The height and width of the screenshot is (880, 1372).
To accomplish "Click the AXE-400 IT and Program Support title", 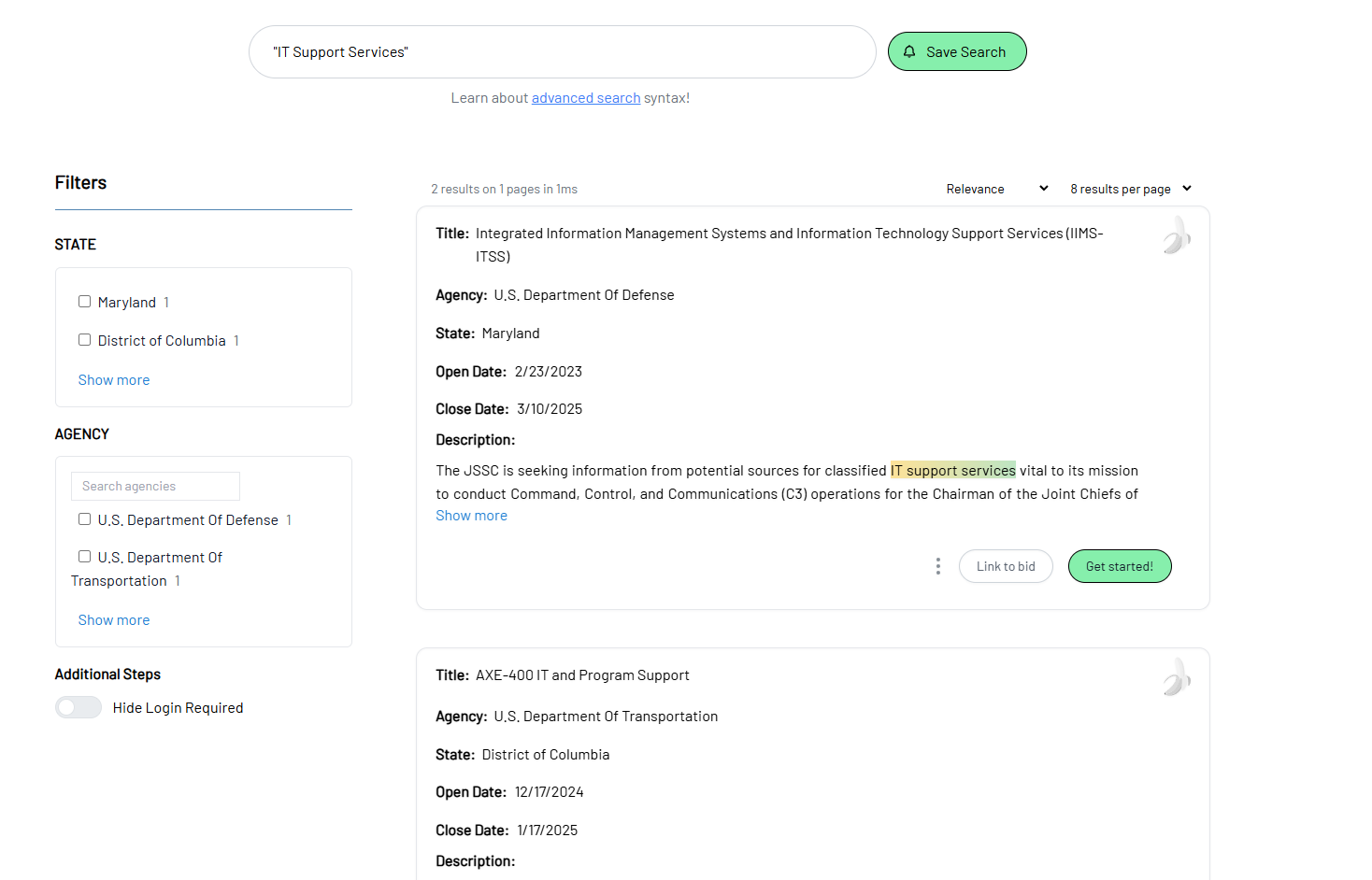I will tap(582, 675).
